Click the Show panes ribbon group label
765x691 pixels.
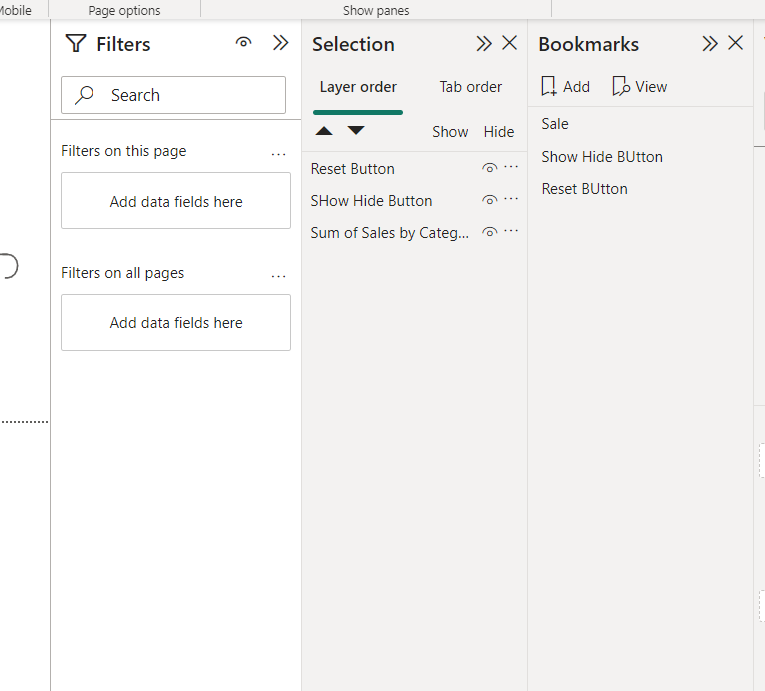pos(376,10)
